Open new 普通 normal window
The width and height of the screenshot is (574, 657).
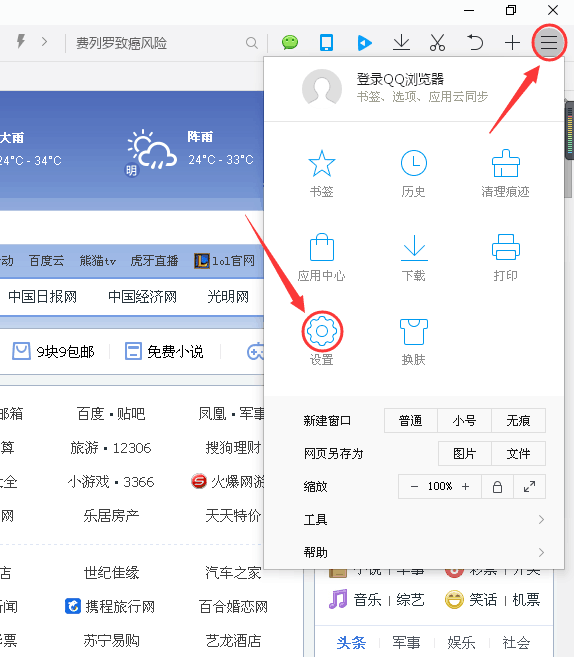pyautogui.click(x=411, y=420)
